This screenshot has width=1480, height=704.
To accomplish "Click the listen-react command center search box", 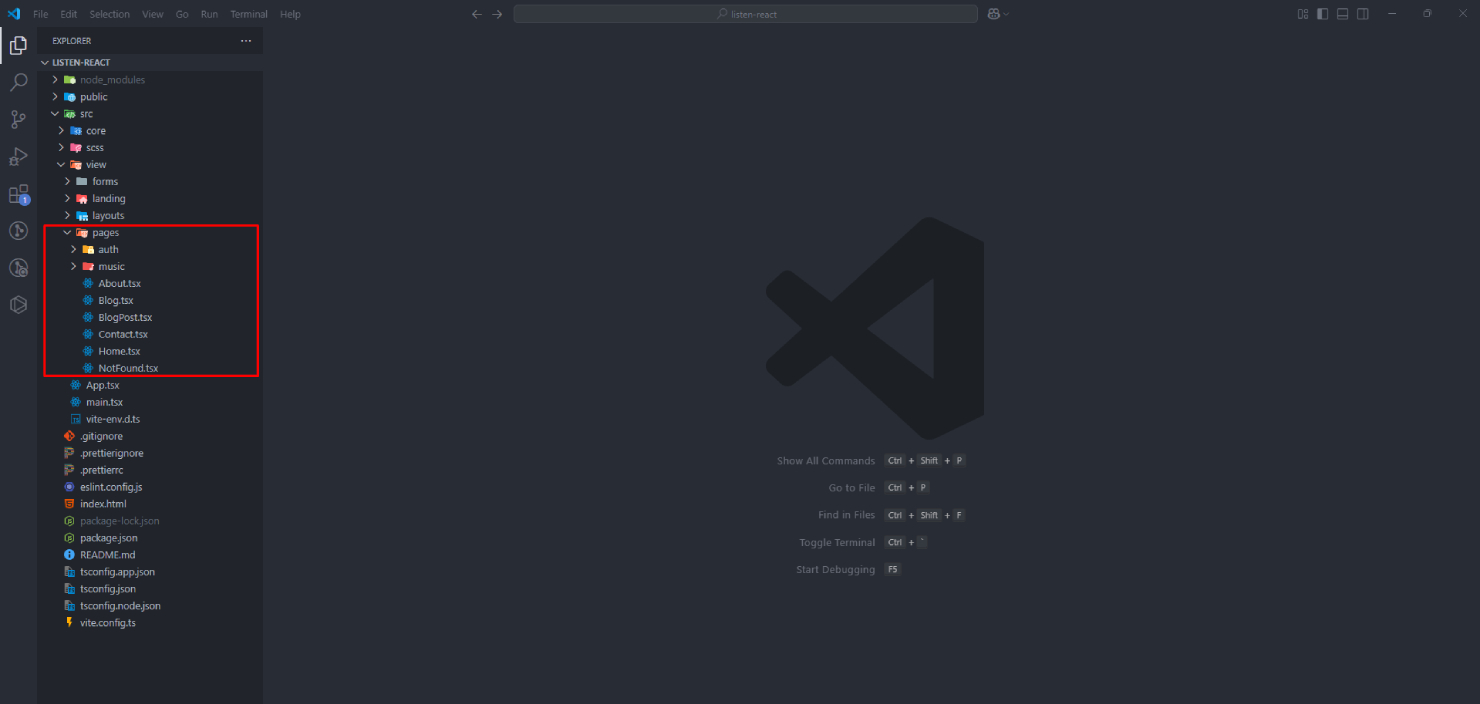I will click(x=746, y=14).
